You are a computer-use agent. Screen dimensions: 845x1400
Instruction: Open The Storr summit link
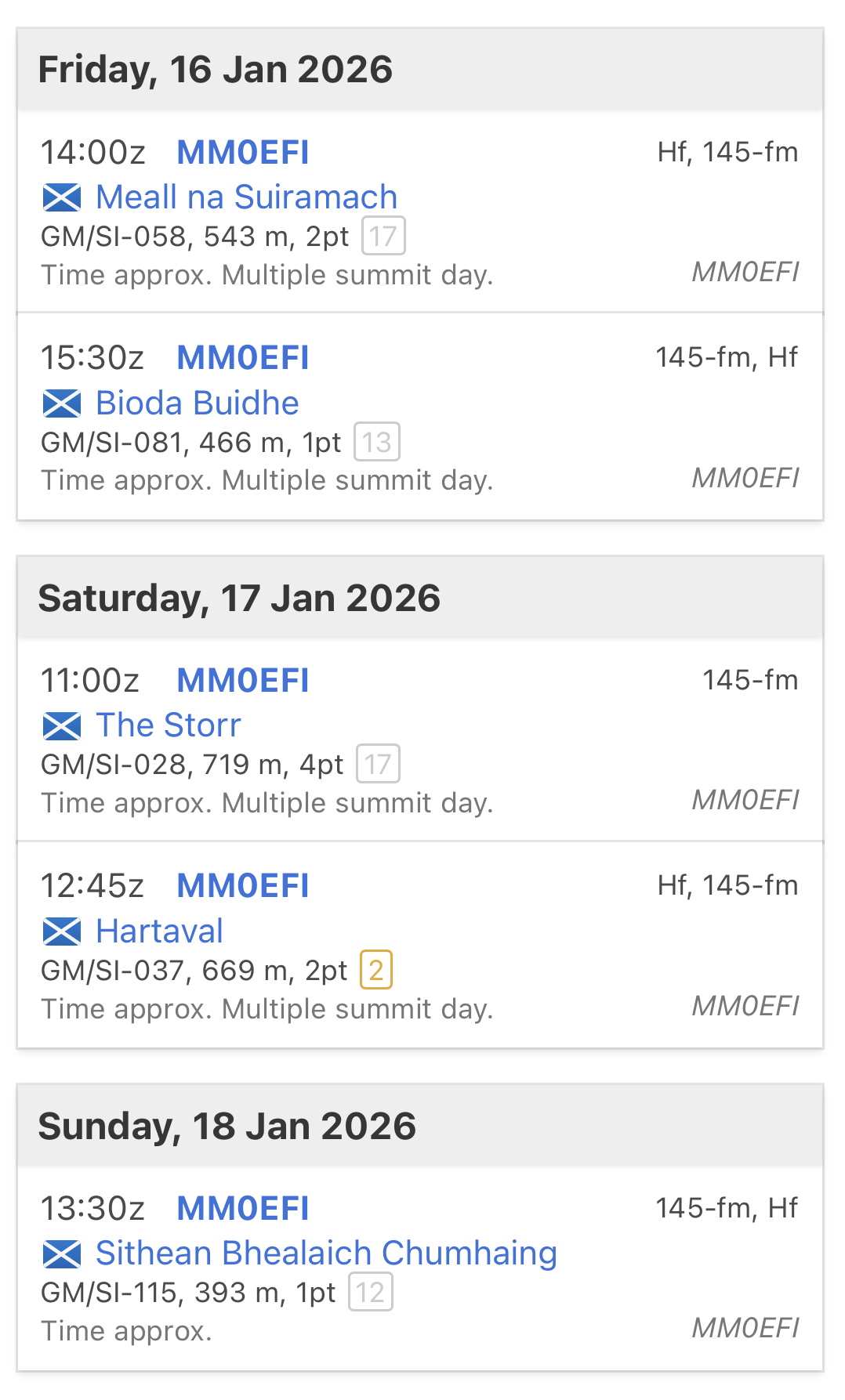coord(168,725)
